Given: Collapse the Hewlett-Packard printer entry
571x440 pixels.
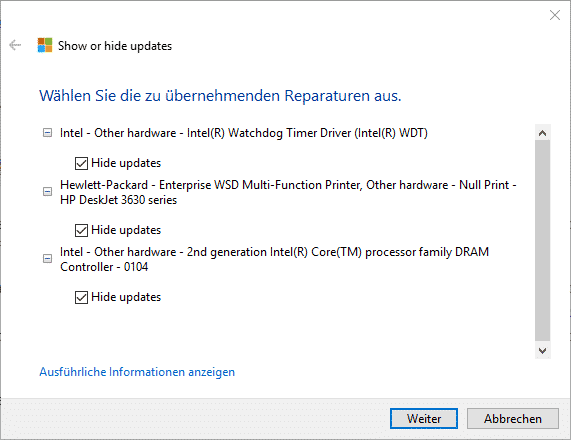Looking at the screenshot, I should pos(47,191).
